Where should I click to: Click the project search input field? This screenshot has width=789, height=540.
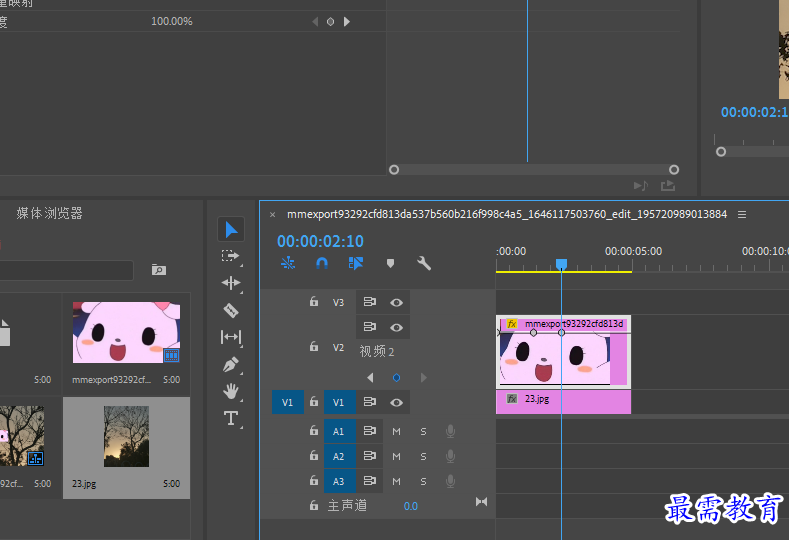tap(65, 270)
